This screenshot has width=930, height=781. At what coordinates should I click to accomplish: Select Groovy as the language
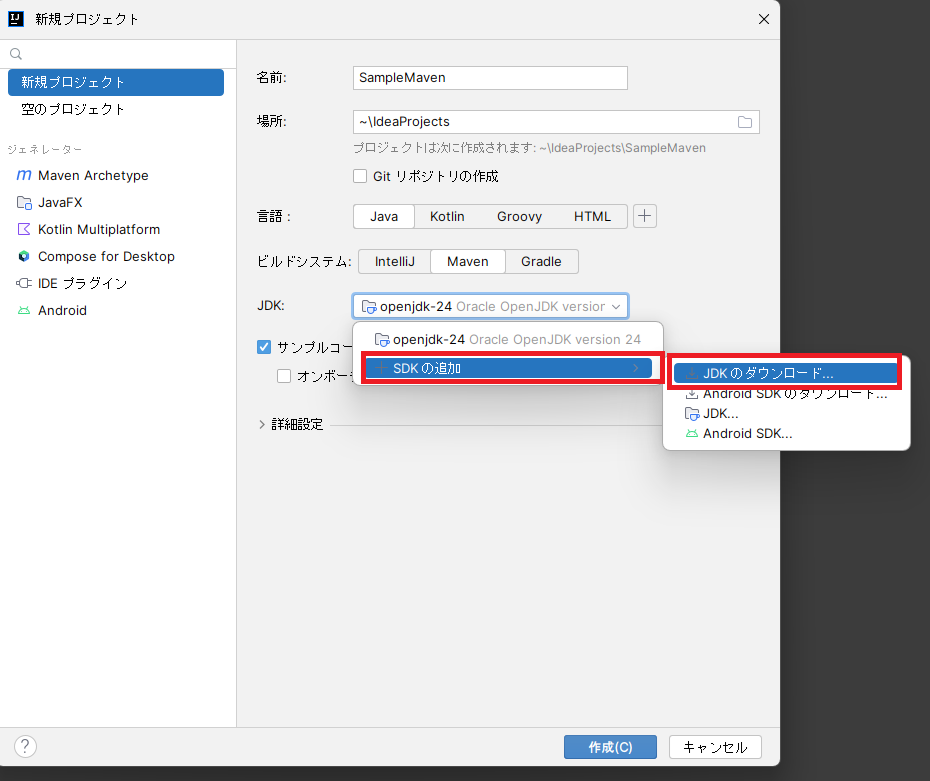pyautogui.click(x=520, y=216)
